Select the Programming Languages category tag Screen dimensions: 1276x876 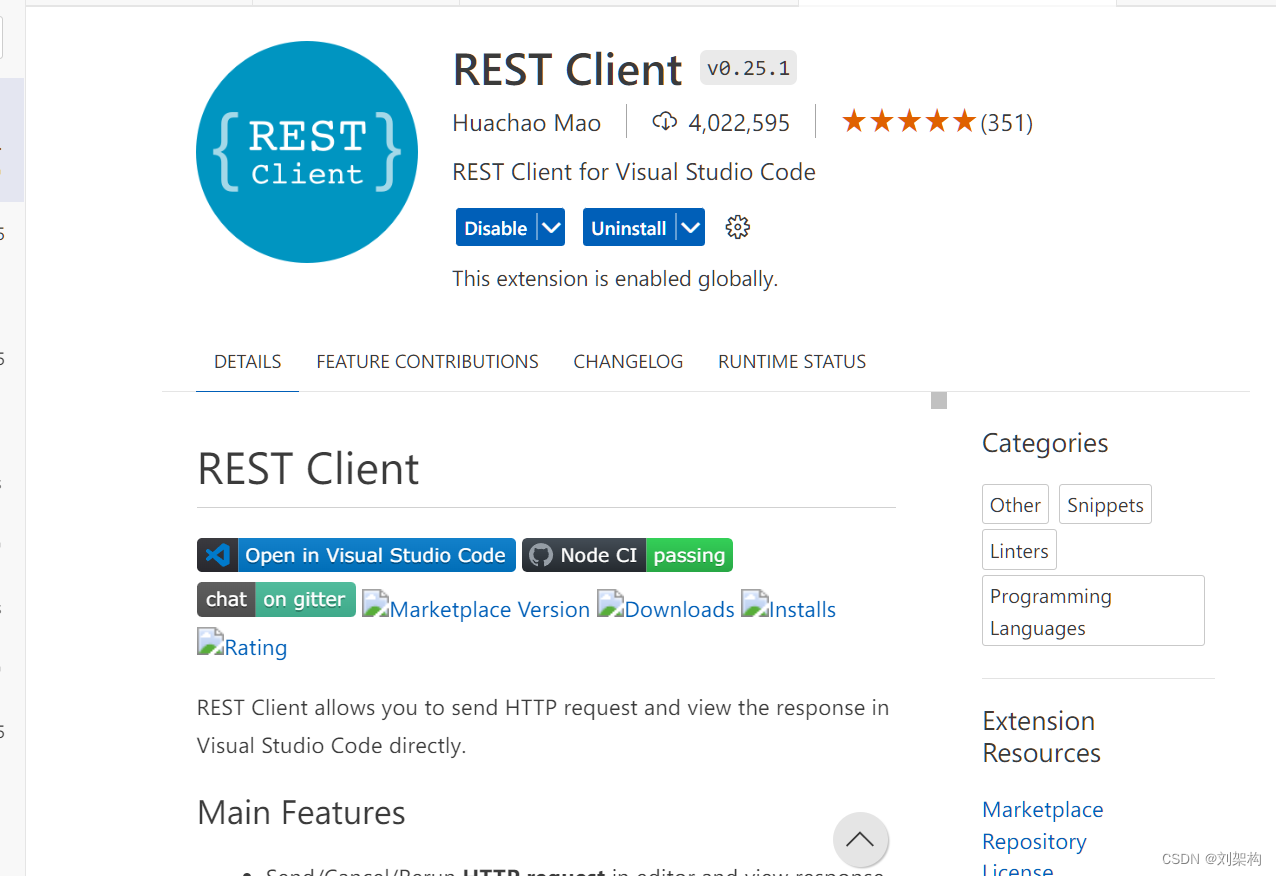pos(1093,611)
